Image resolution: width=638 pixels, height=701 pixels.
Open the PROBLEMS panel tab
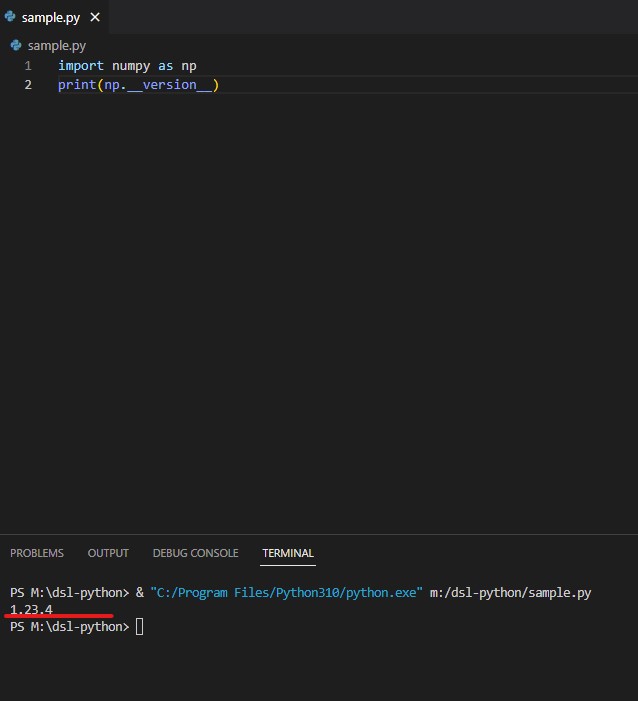[x=37, y=553]
